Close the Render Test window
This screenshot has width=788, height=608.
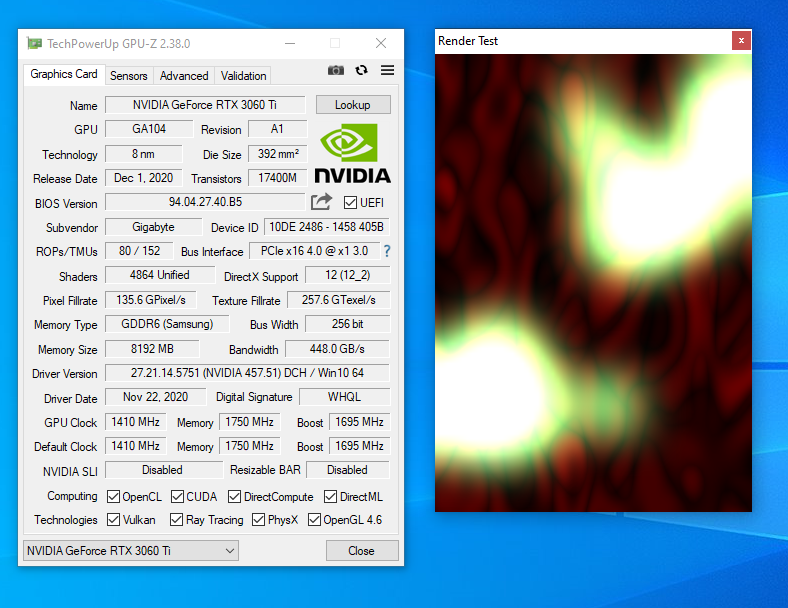coord(741,41)
